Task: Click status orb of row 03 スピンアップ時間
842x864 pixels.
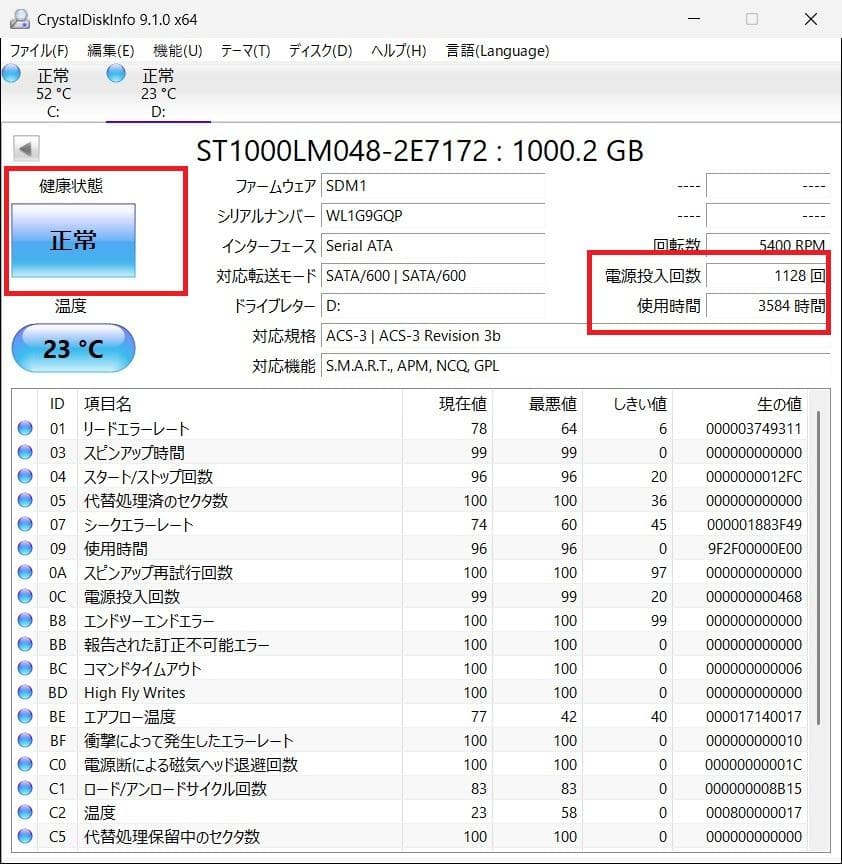Action: pyautogui.click(x=25, y=452)
